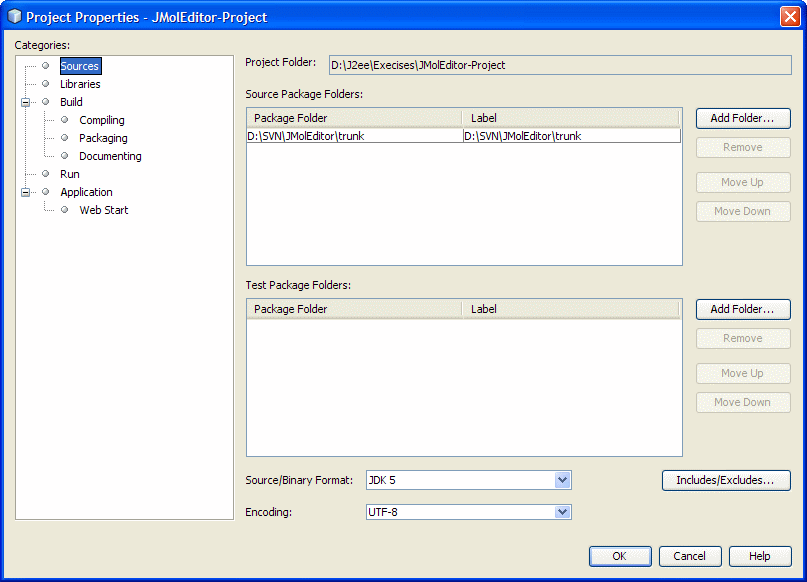The height and width of the screenshot is (582, 807).
Task: Select the Build category node
Action: 71,102
